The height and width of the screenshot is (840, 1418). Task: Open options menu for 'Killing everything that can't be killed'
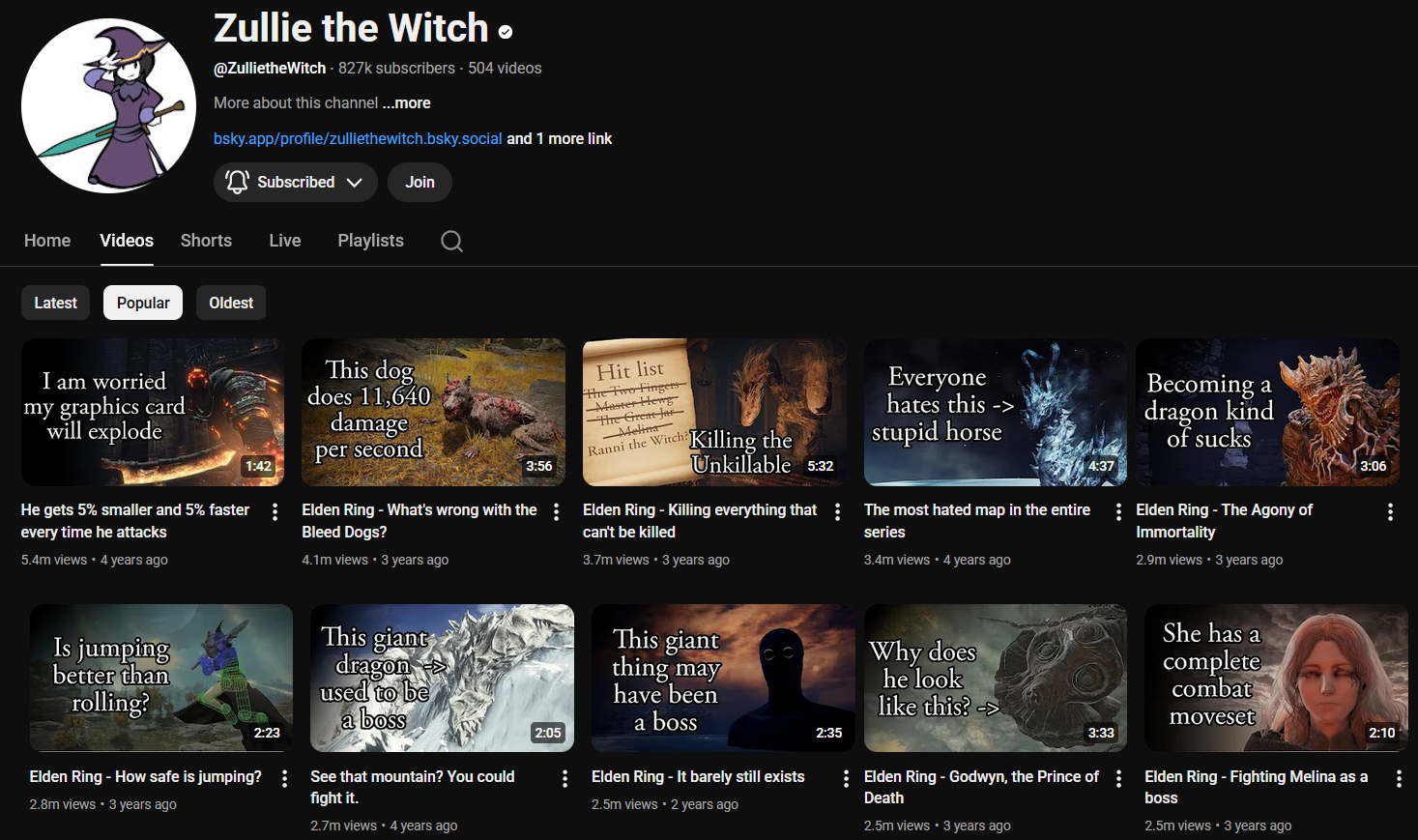coord(837,511)
